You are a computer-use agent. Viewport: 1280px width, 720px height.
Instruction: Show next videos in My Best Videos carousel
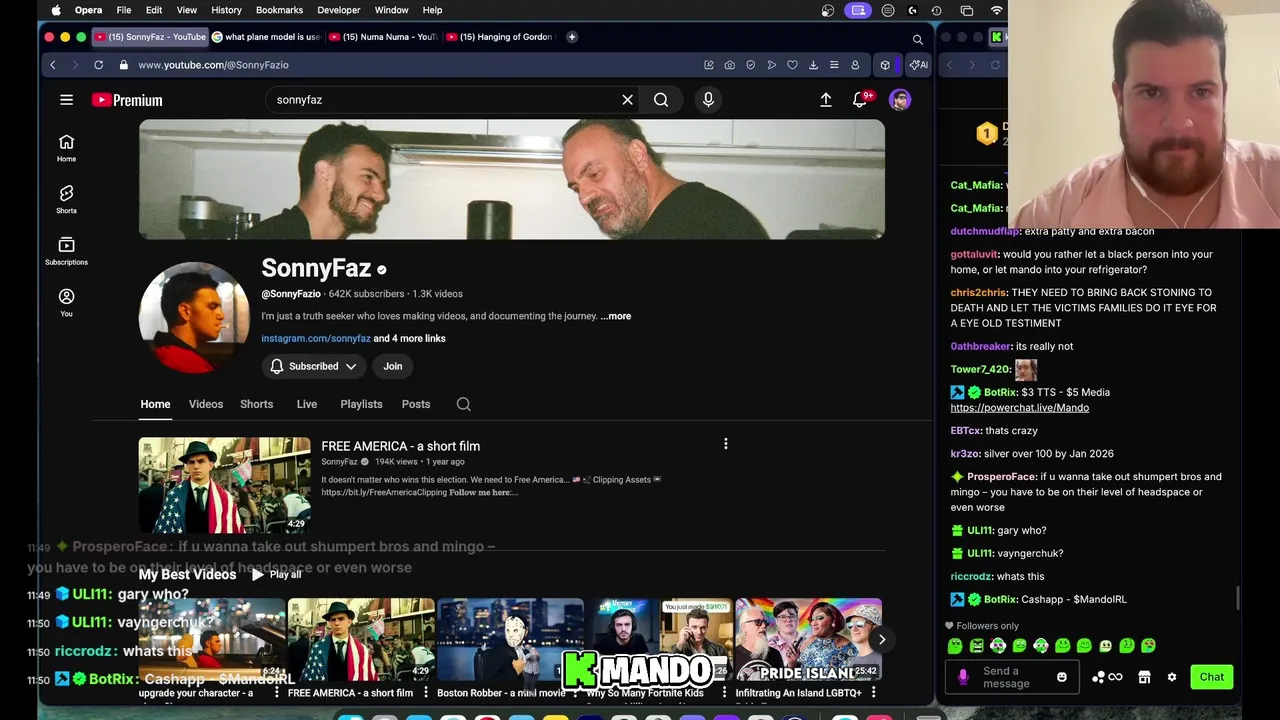(x=881, y=639)
